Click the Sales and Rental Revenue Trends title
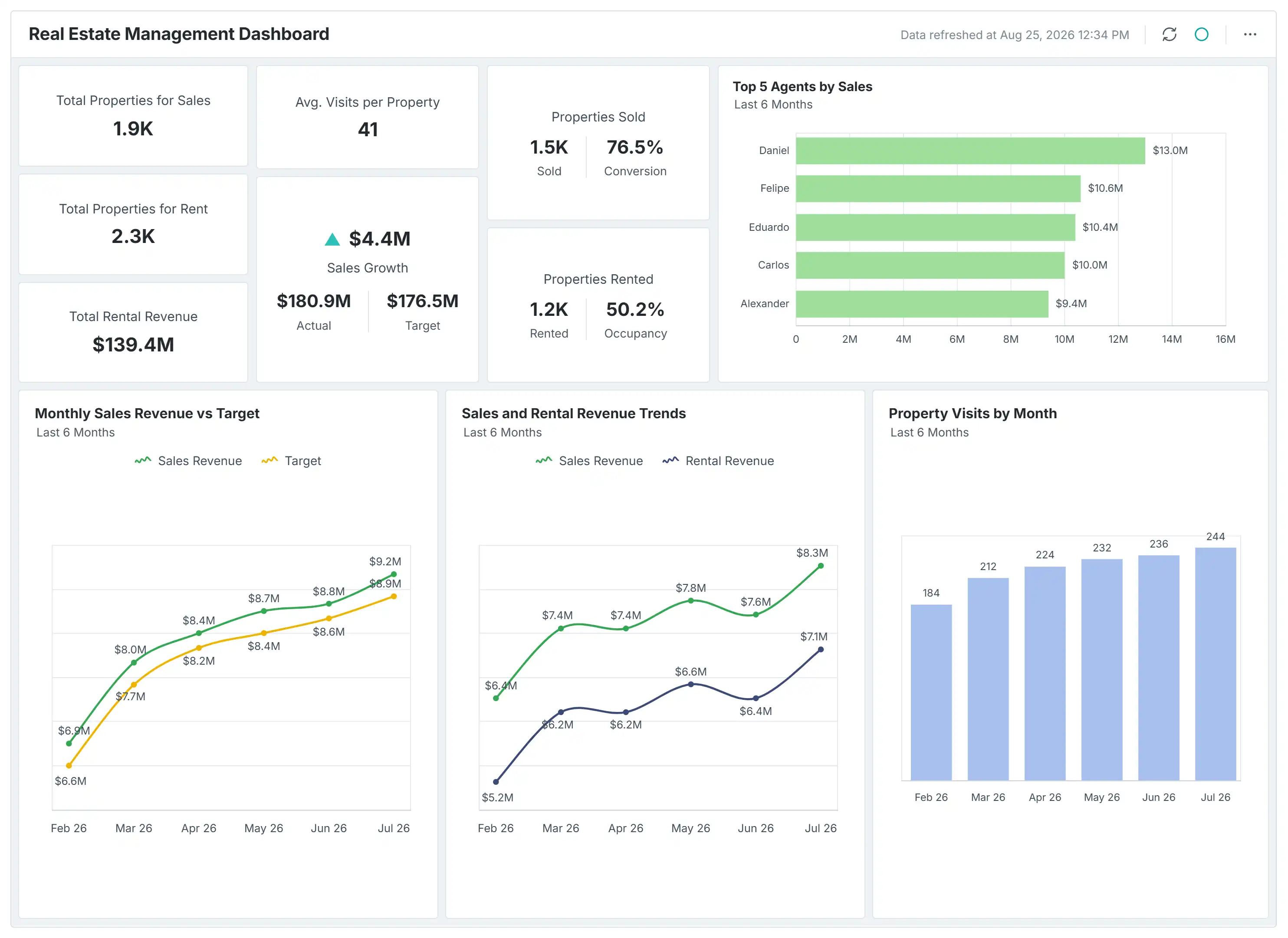The image size is (1288, 938). [x=574, y=413]
